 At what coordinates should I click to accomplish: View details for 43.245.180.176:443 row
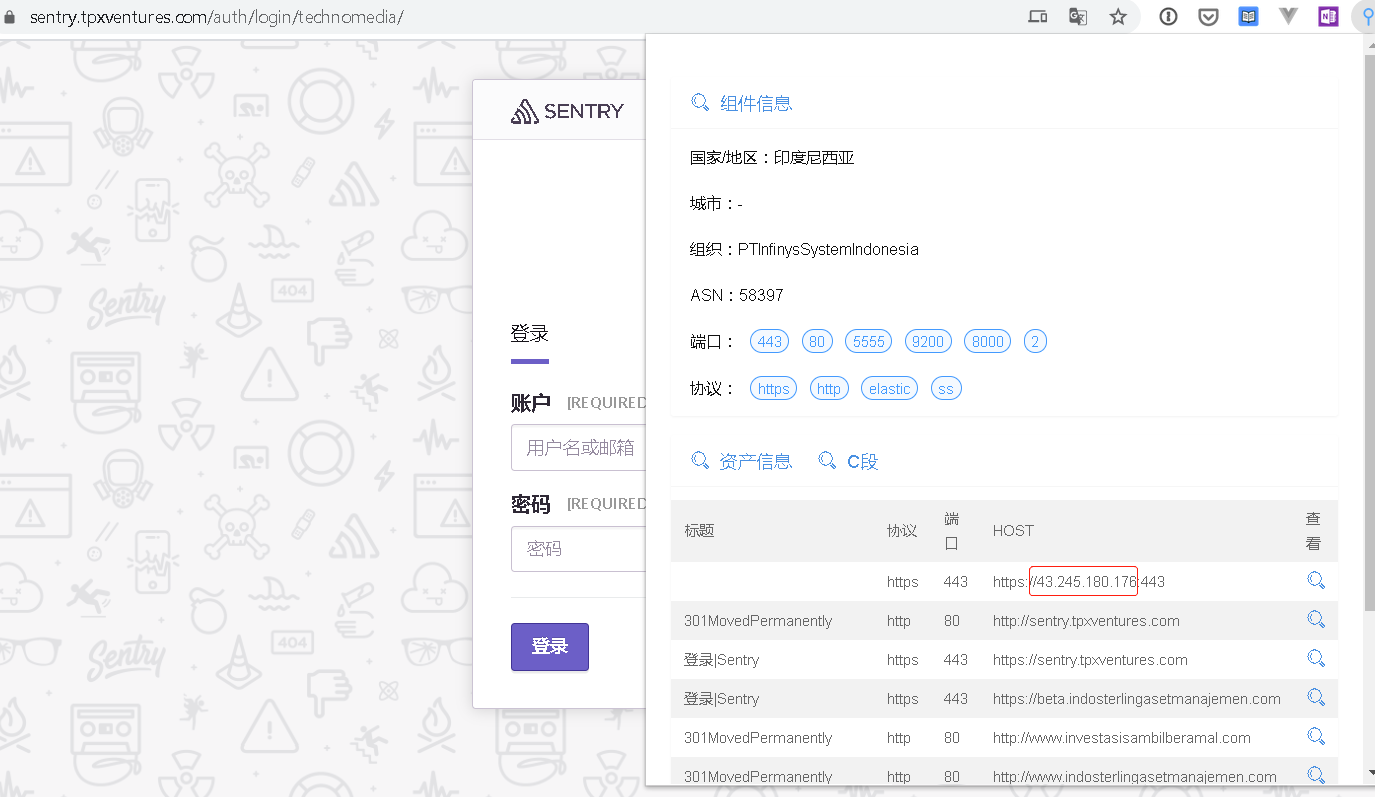coord(1316,581)
